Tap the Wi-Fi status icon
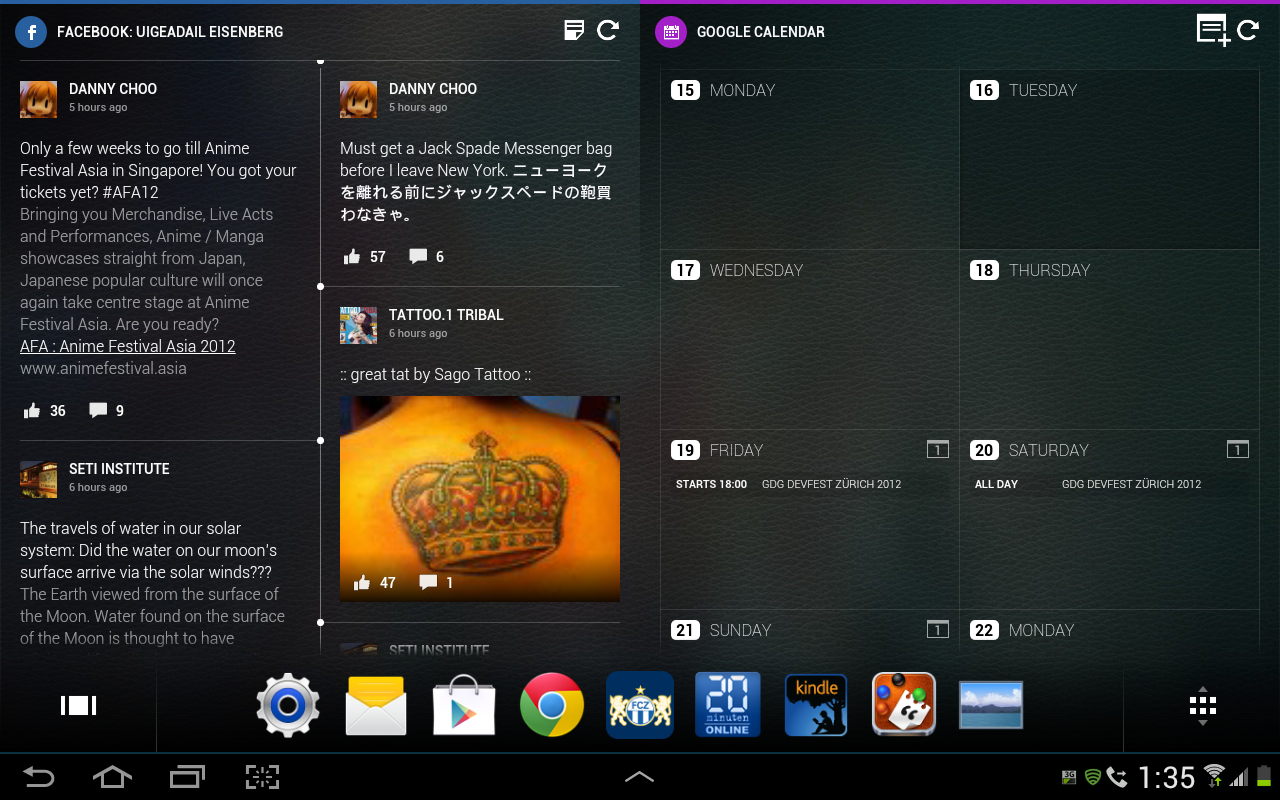Image resolution: width=1280 pixels, height=800 pixels. [1214, 775]
